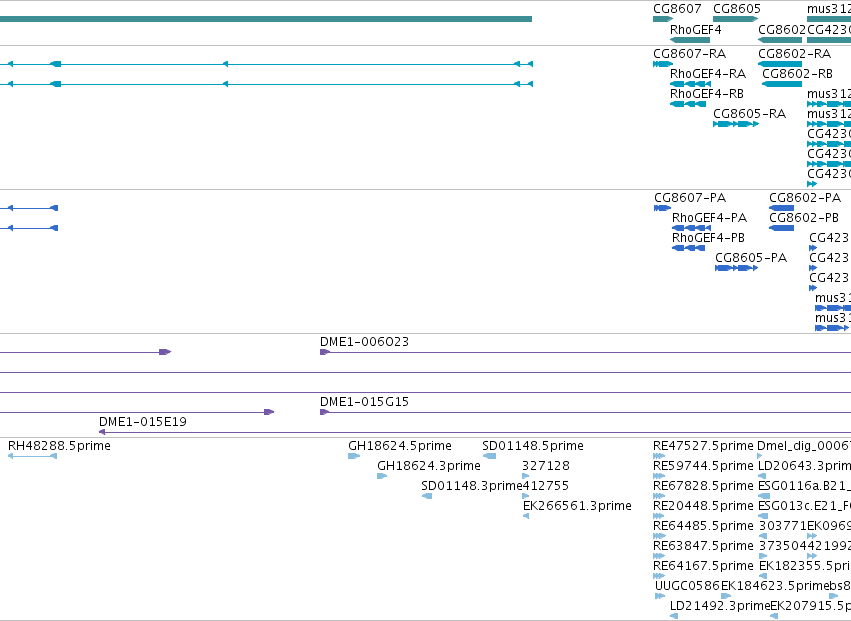Open feature 412755
This screenshot has height=621, width=851.
546,486
